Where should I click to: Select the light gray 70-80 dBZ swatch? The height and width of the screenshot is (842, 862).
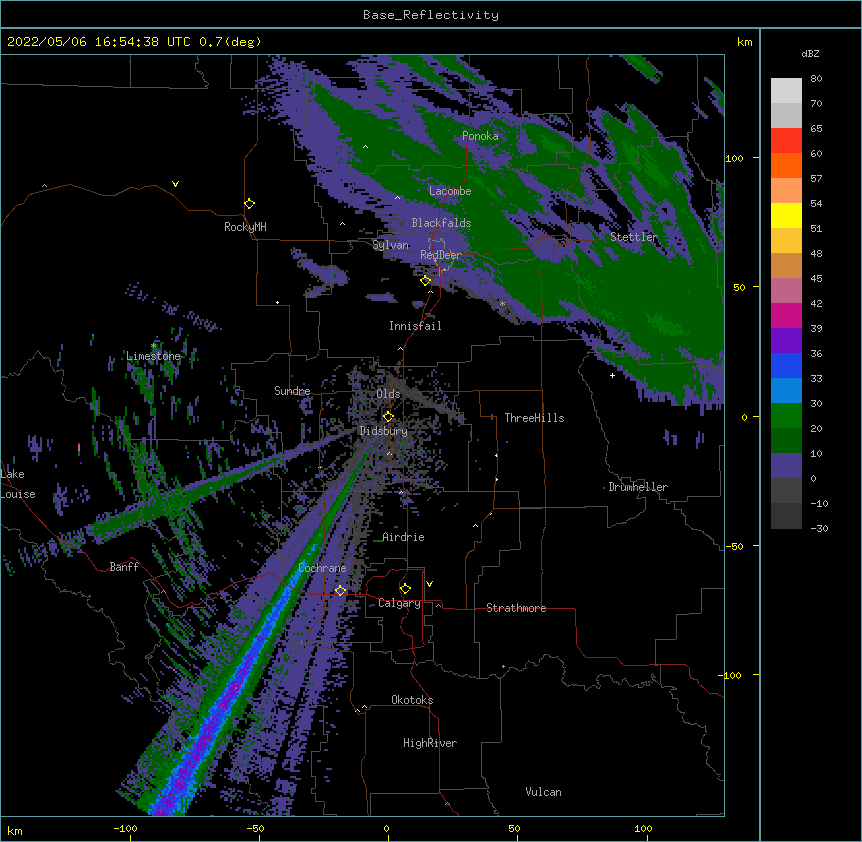786,91
